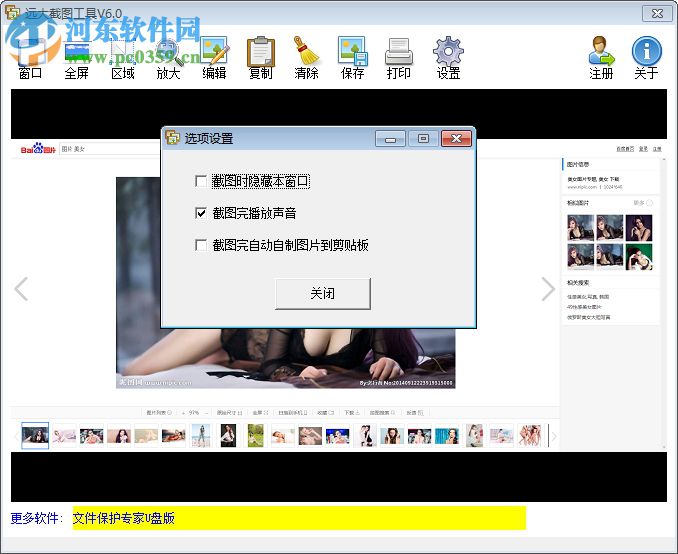678x554 pixels.
Task: Pick the 区域 region capture tool
Action: [123, 58]
